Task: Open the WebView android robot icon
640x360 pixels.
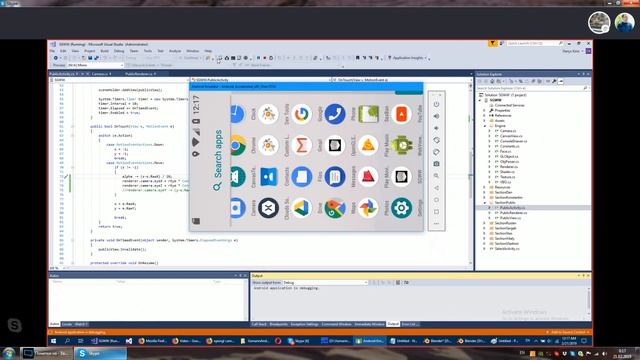Action: tap(401, 145)
